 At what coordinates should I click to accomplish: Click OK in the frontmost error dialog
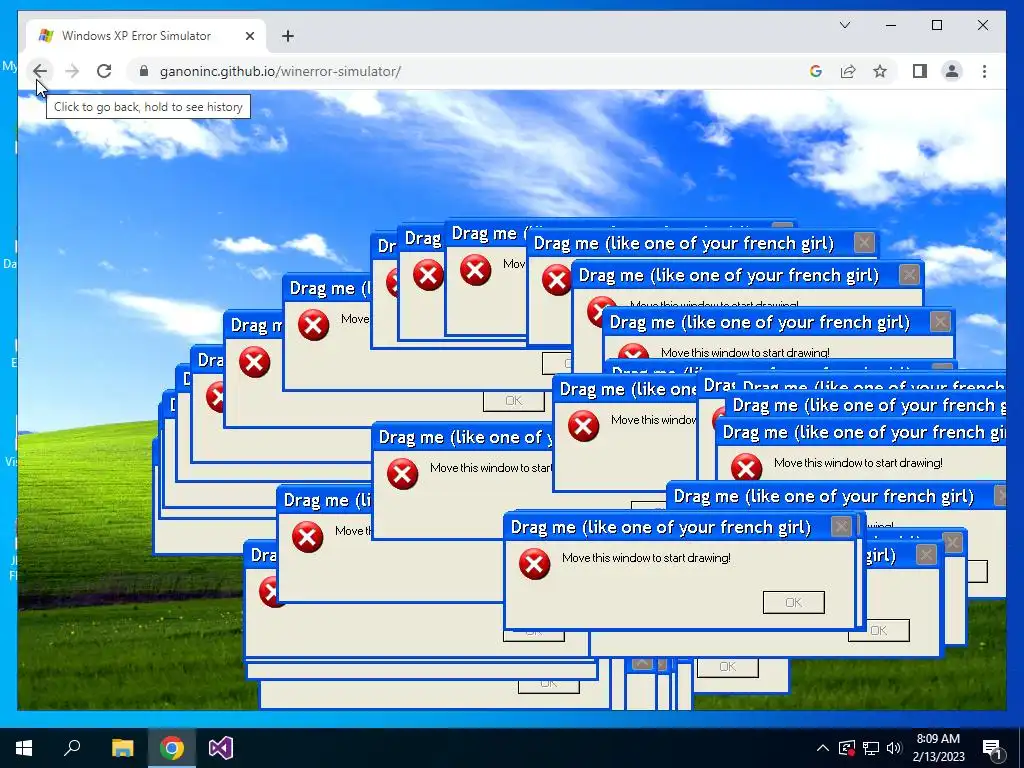tap(793, 602)
